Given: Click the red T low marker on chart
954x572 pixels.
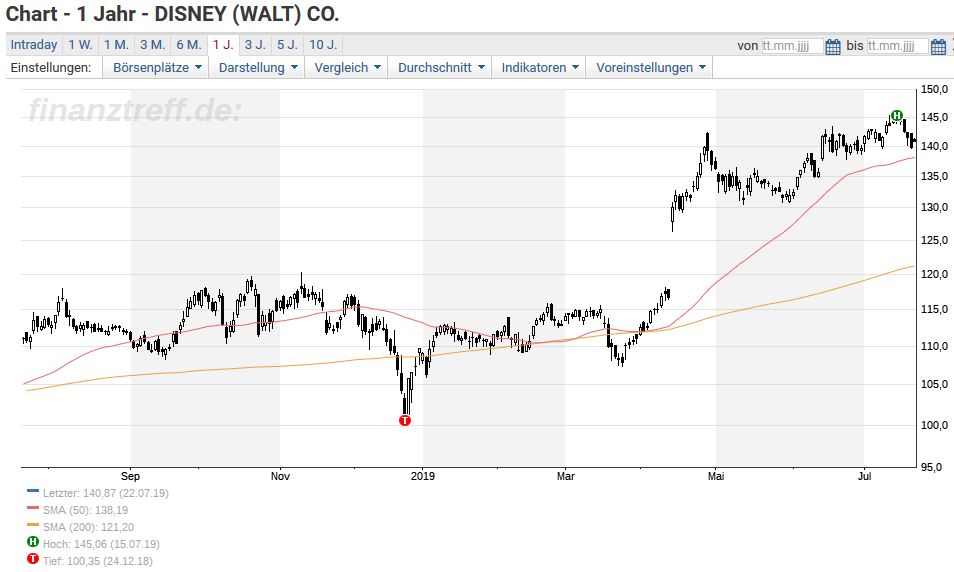Looking at the screenshot, I should click(x=405, y=420).
